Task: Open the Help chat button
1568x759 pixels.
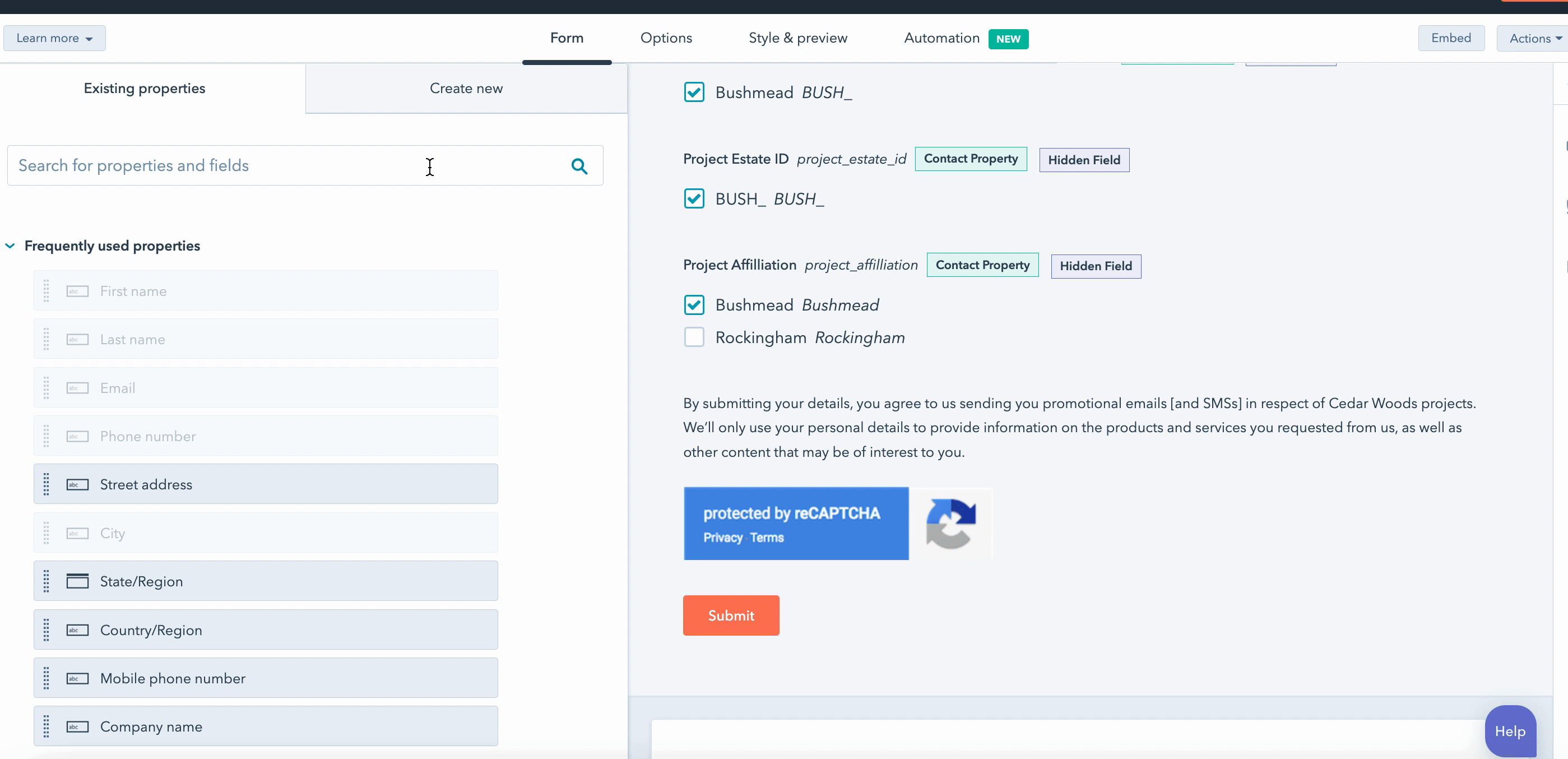Action: pyautogui.click(x=1510, y=731)
